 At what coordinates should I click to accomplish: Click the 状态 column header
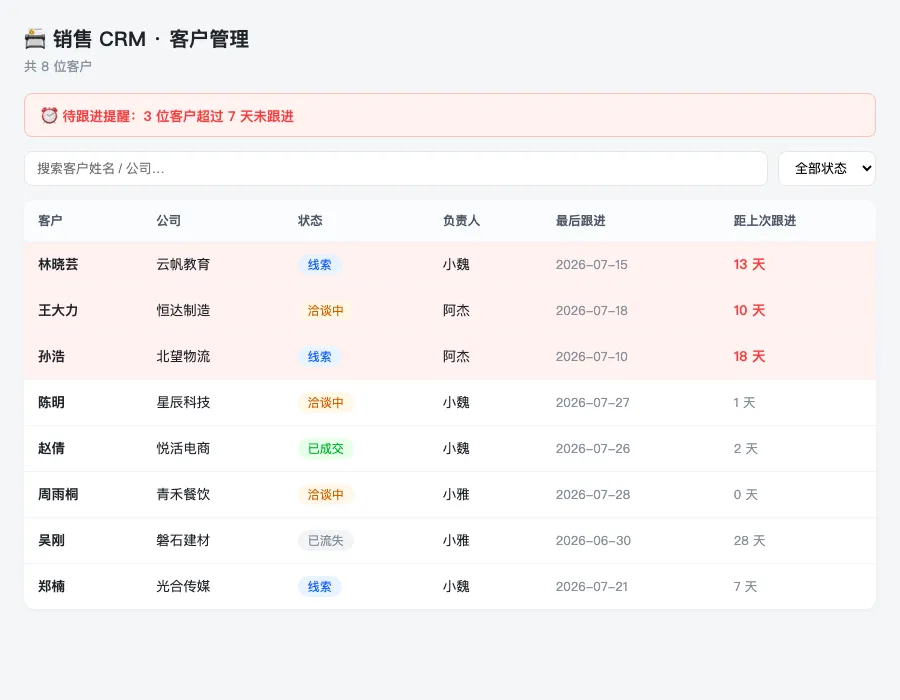[x=310, y=220]
